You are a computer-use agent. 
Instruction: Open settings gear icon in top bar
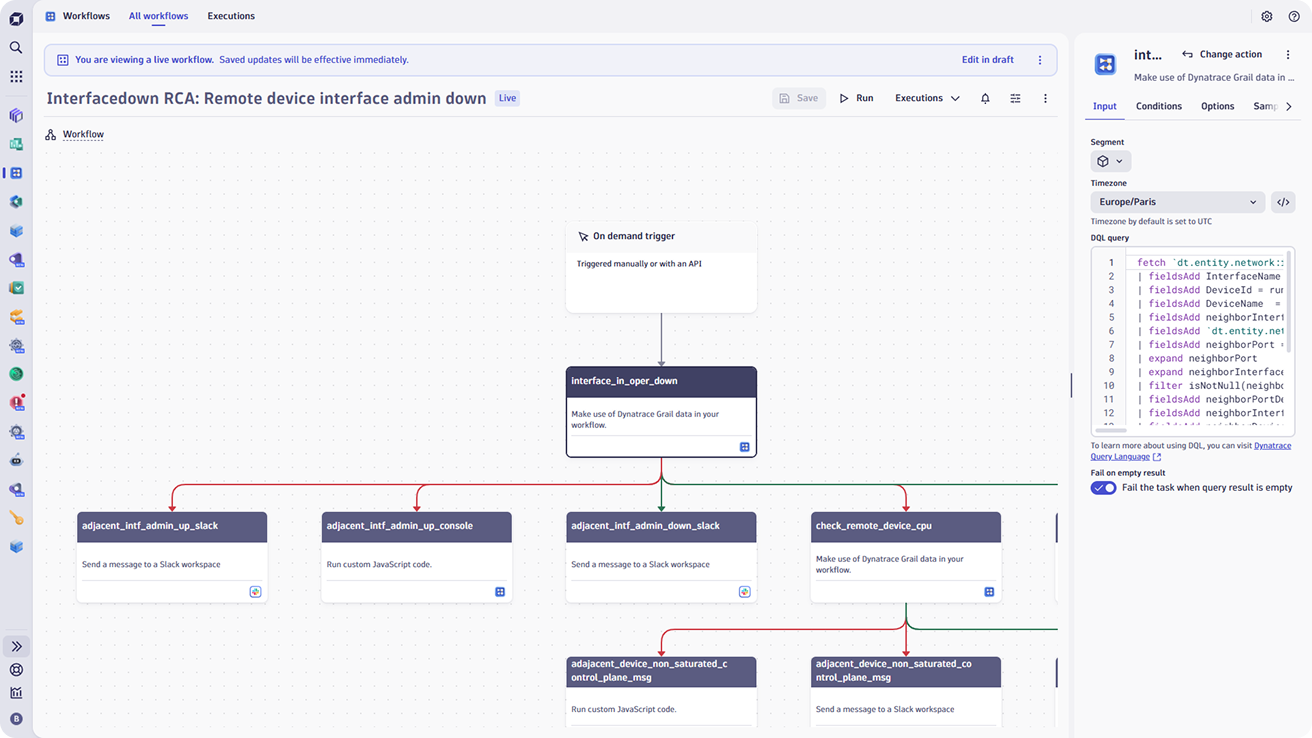(x=1267, y=16)
